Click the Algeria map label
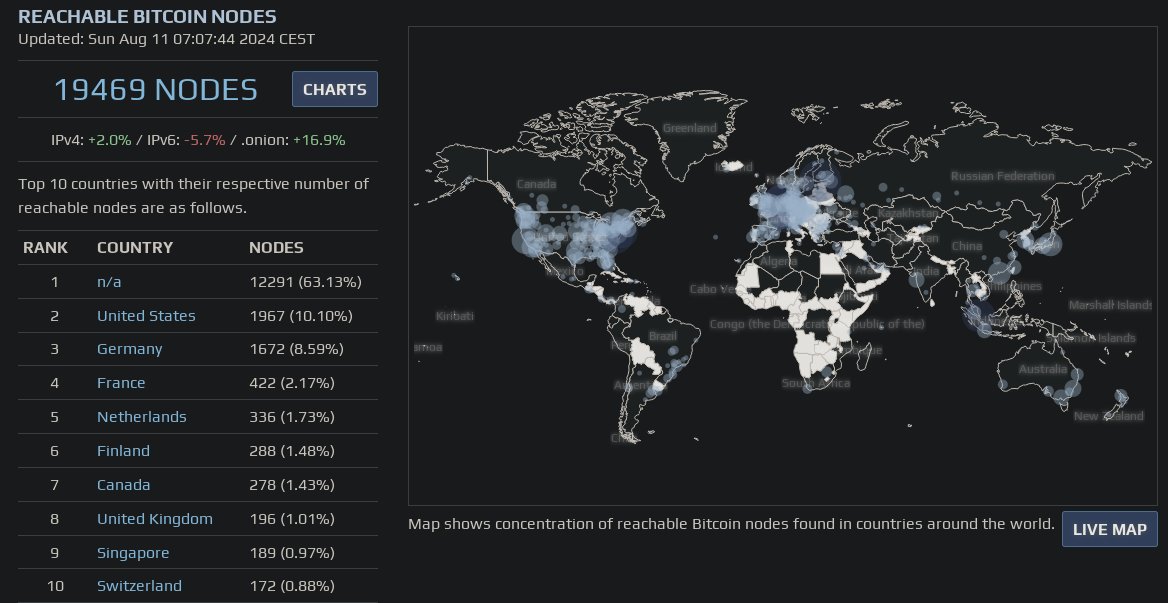The height and width of the screenshot is (603, 1168). (x=778, y=261)
